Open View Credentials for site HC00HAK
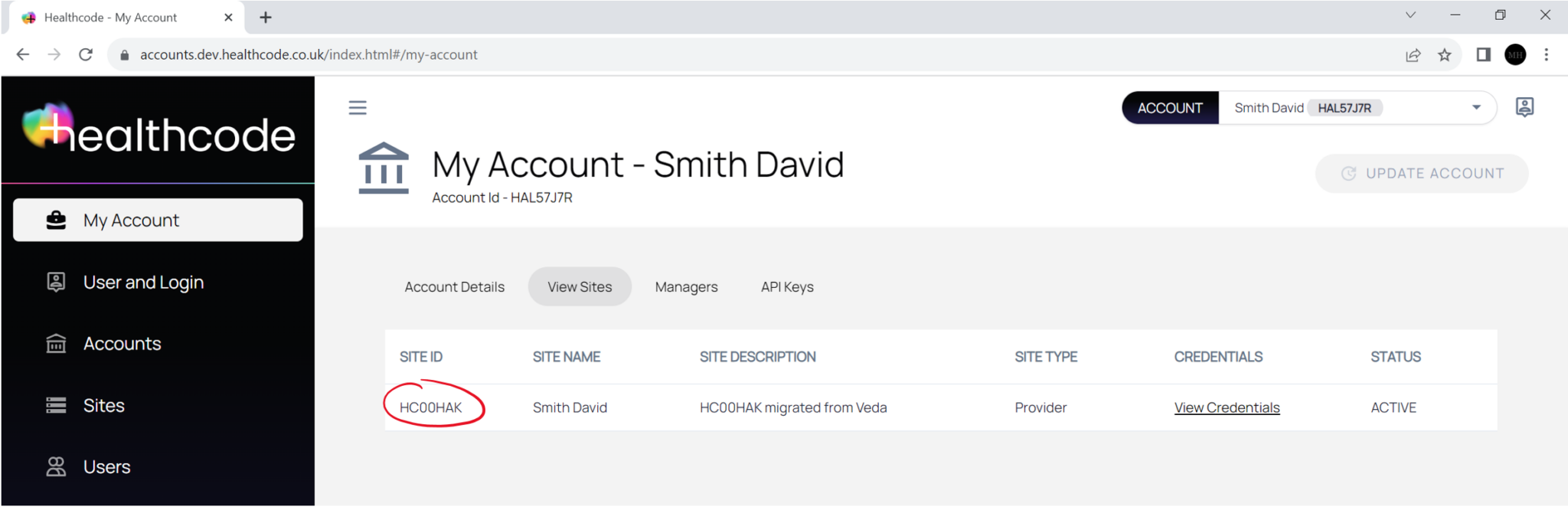 click(1227, 407)
